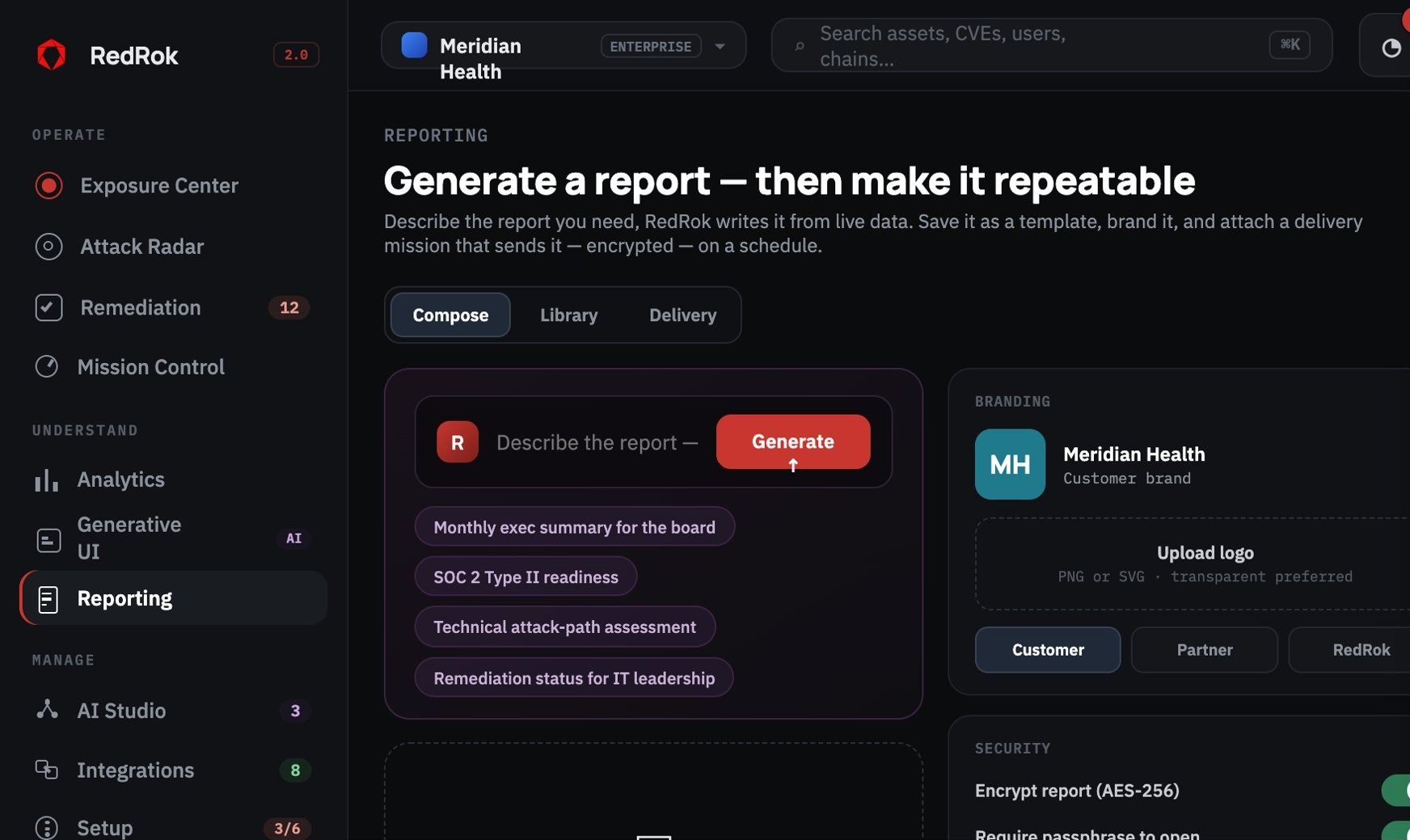Click the Attack Radar circle icon
Image resolution: width=1410 pixels, height=840 pixels.
click(49, 246)
